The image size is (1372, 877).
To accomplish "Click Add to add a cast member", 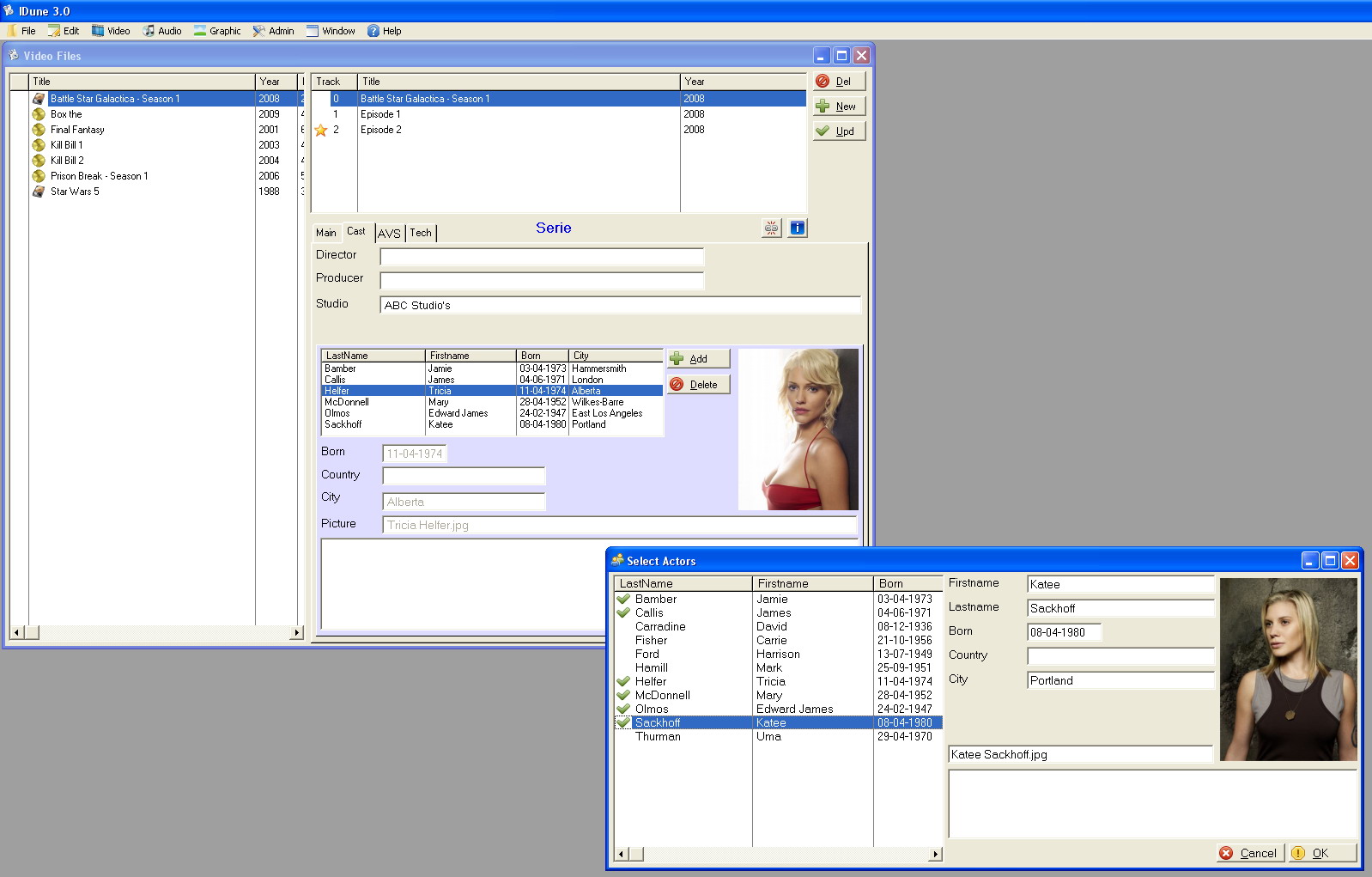I will [699, 359].
